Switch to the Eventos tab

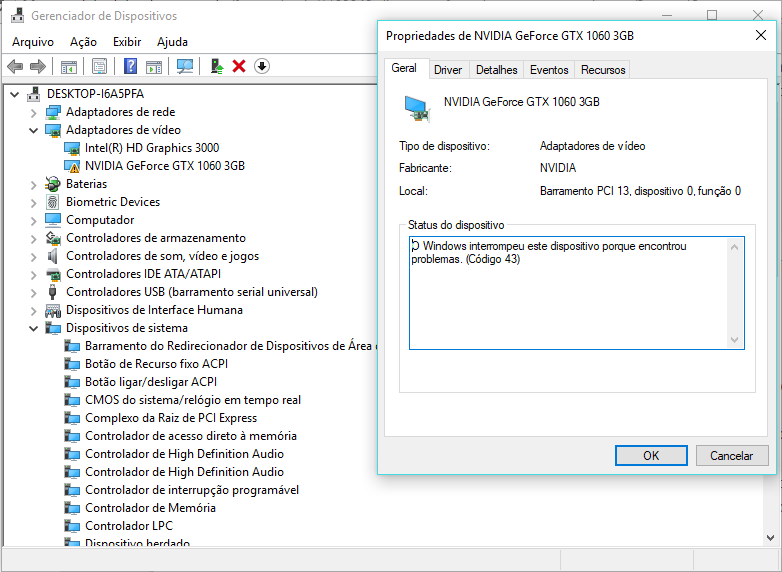tap(549, 70)
